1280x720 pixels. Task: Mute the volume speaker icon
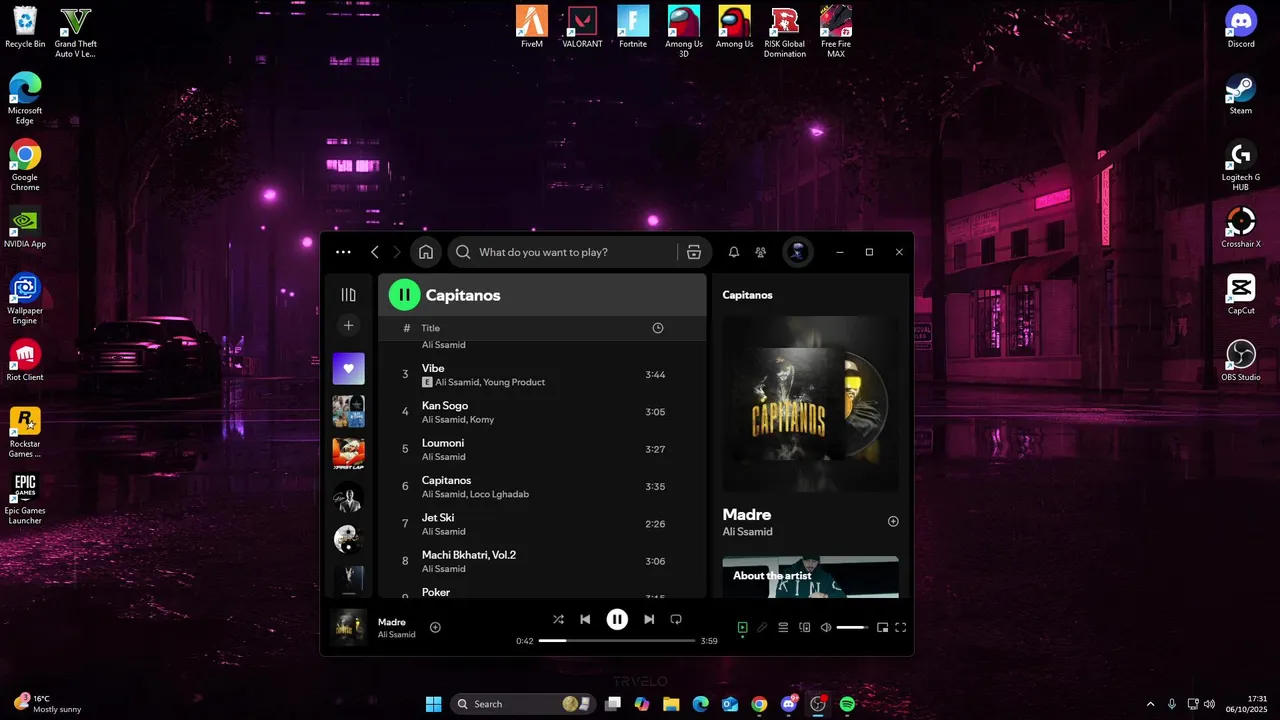(x=826, y=628)
